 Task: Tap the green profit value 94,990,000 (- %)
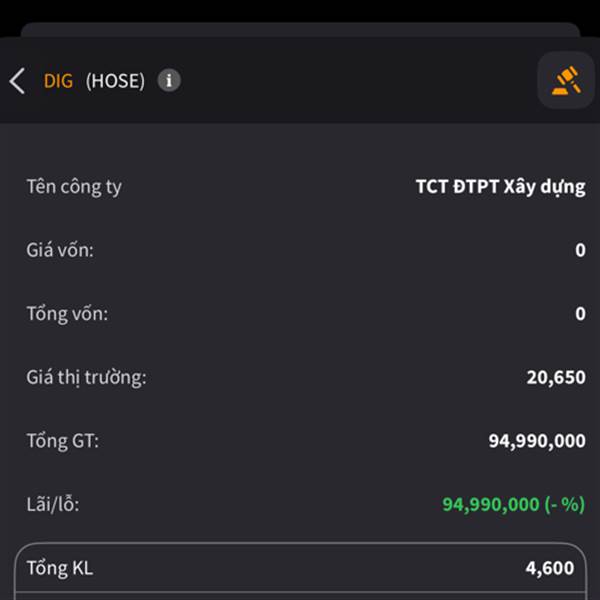513,505
